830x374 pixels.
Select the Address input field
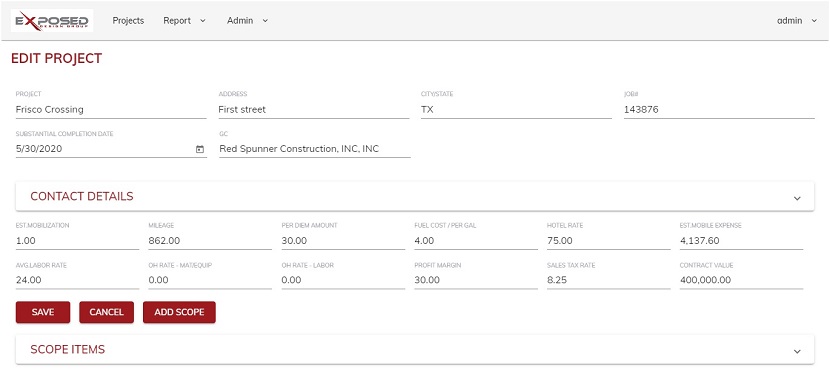pos(314,110)
